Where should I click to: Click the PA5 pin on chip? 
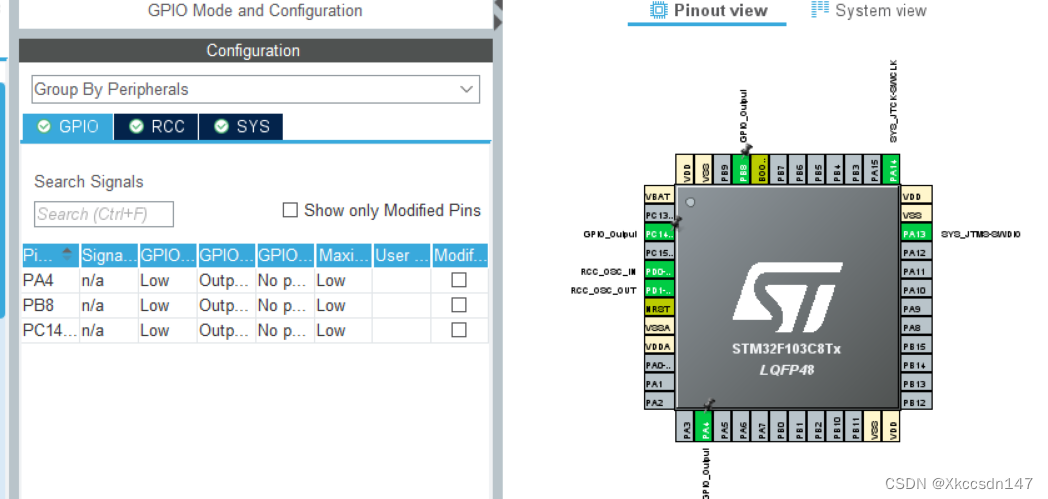[723, 426]
